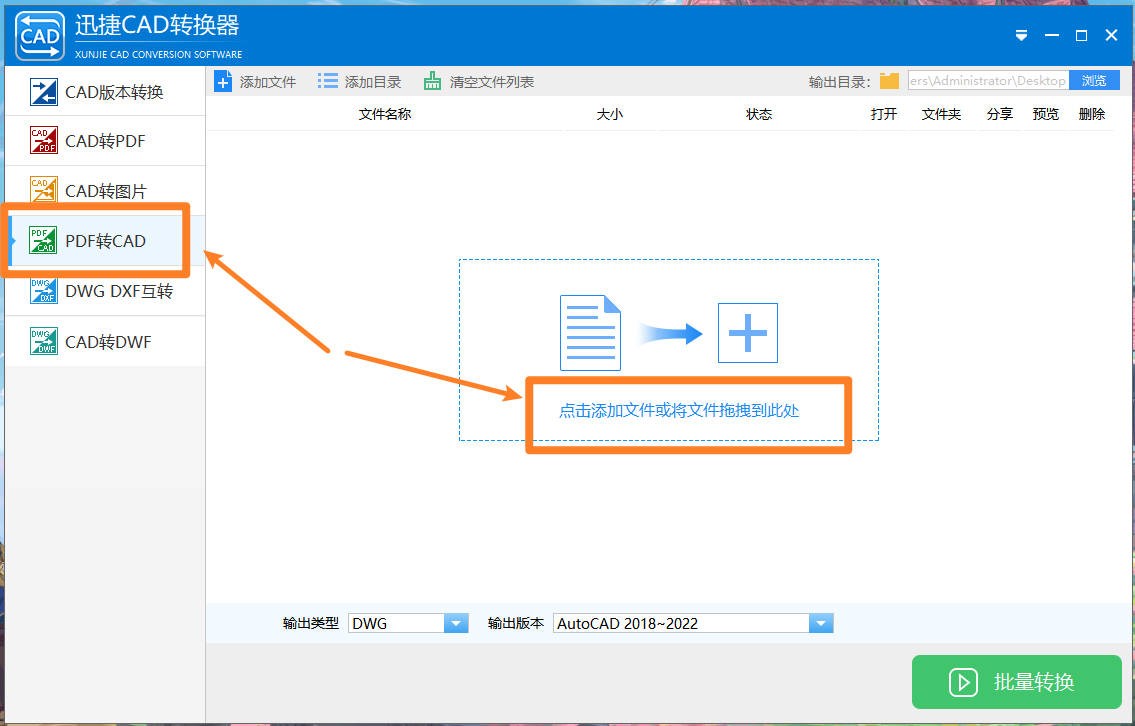Screen dimensions: 1135x726
Task: Click the green 清空文件列表 broom icon
Action: [x=433, y=81]
